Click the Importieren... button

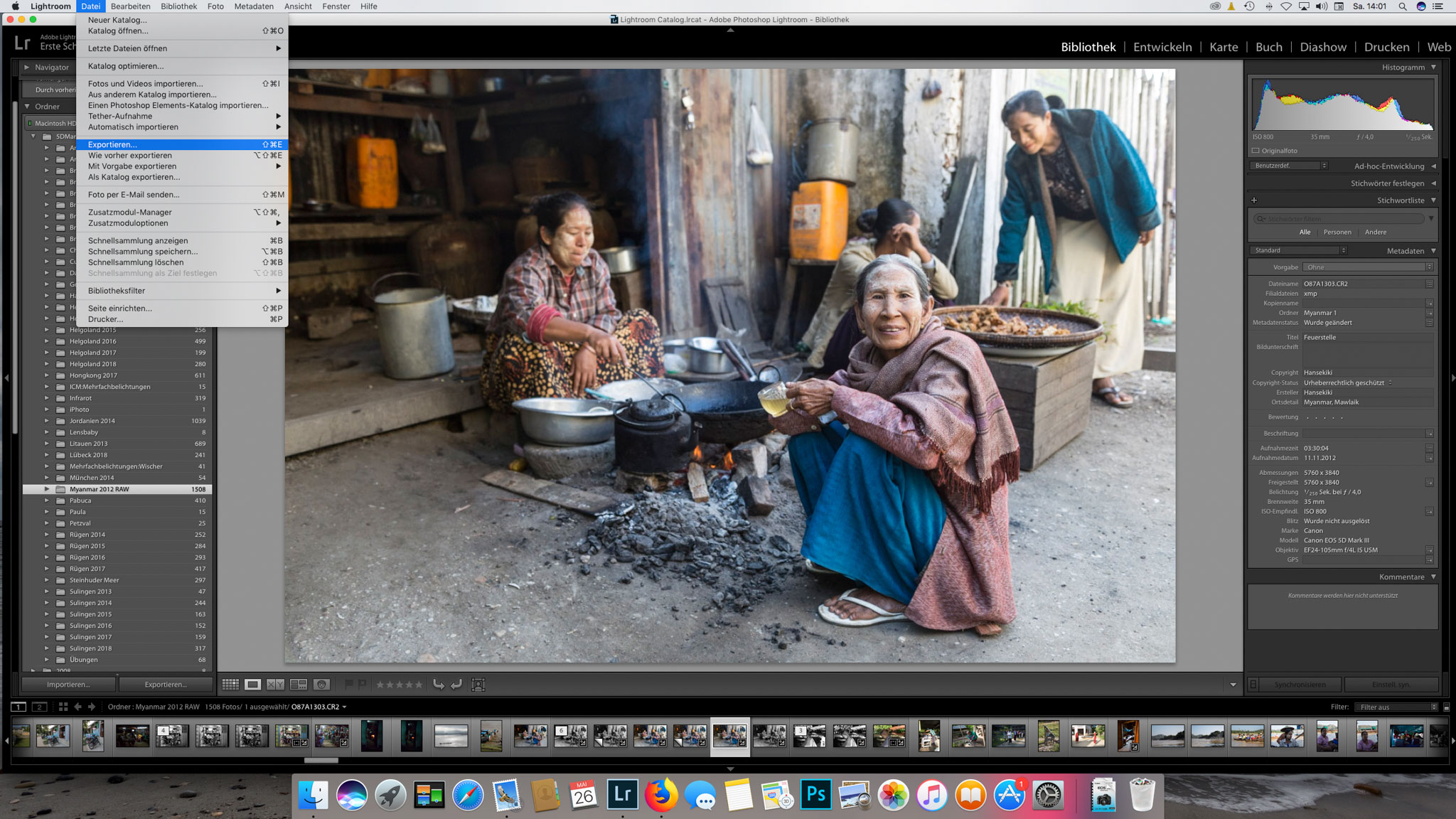tap(68, 685)
